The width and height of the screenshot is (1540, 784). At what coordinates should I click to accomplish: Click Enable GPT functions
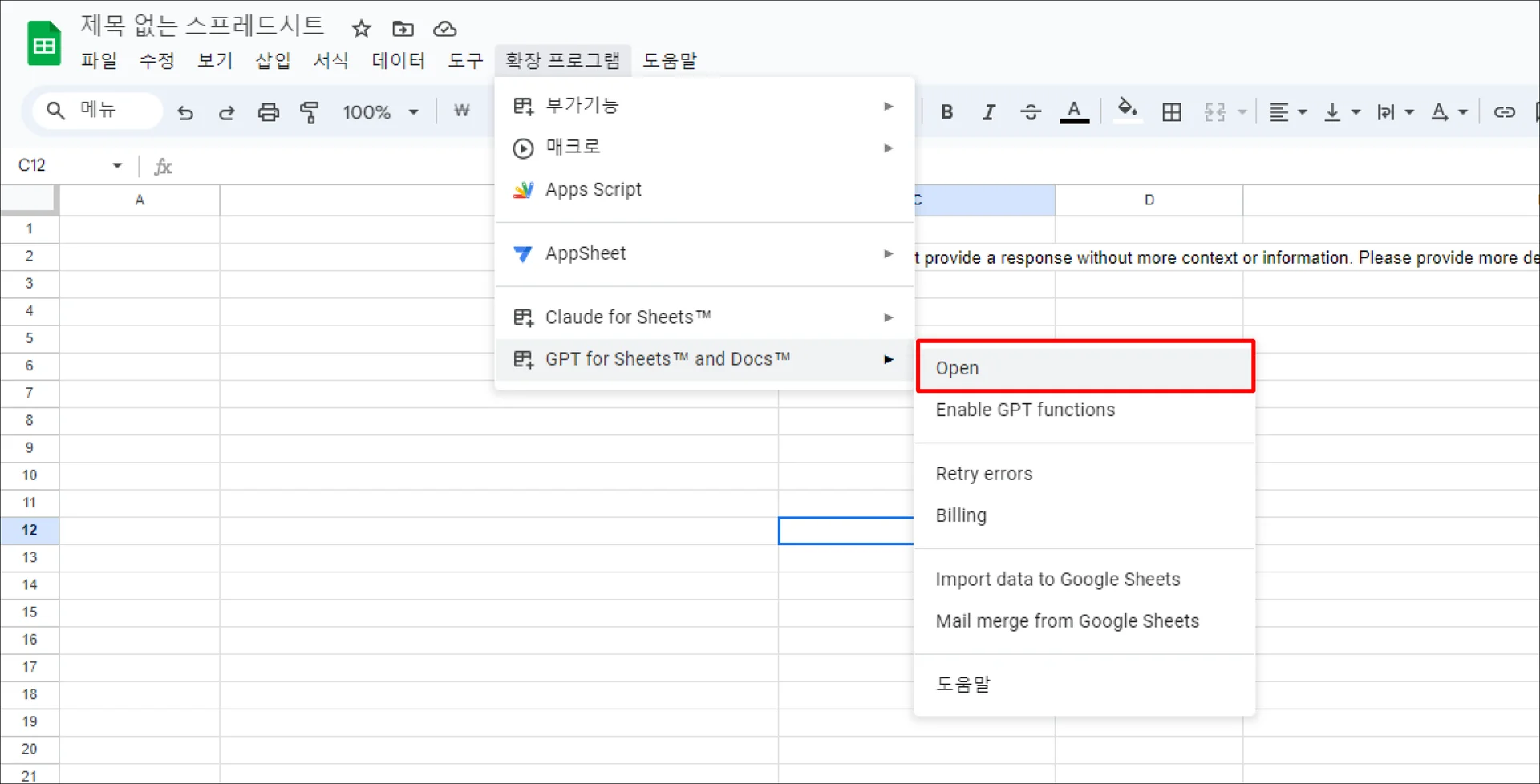[1025, 410]
